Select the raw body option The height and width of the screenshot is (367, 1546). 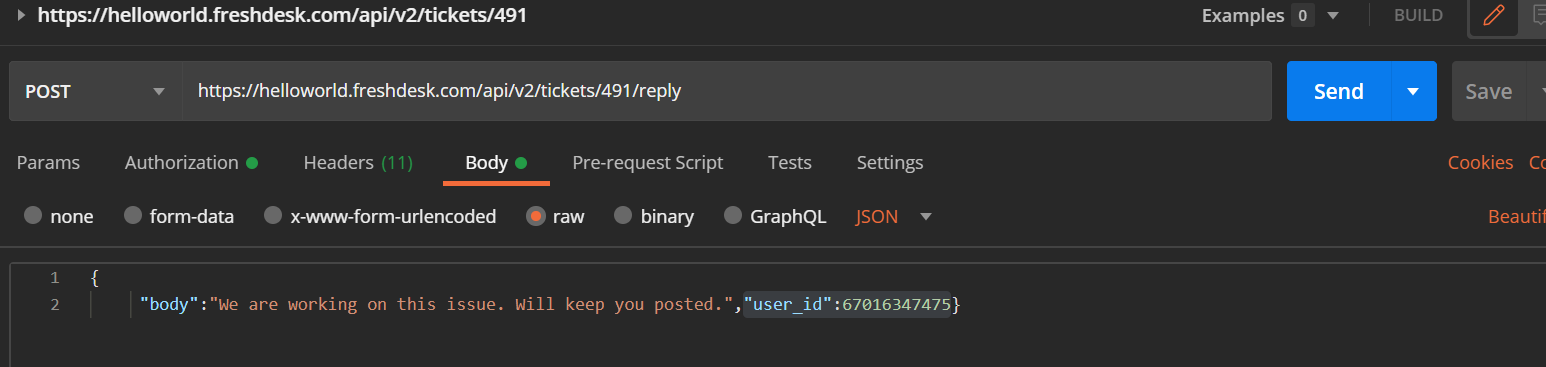click(556, 216)
